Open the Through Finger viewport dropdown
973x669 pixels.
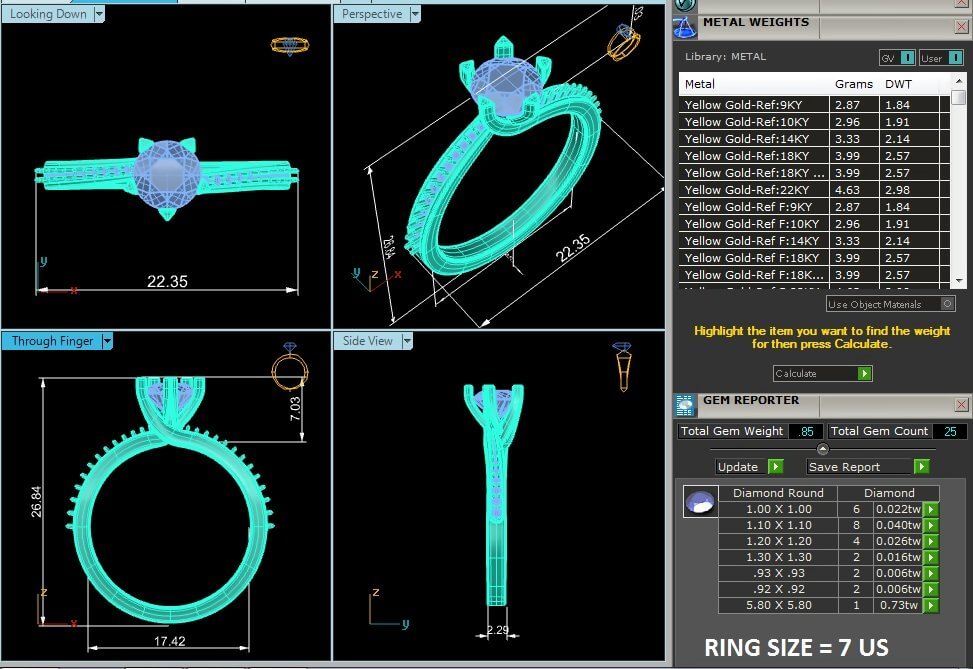[x=107, y=341]
